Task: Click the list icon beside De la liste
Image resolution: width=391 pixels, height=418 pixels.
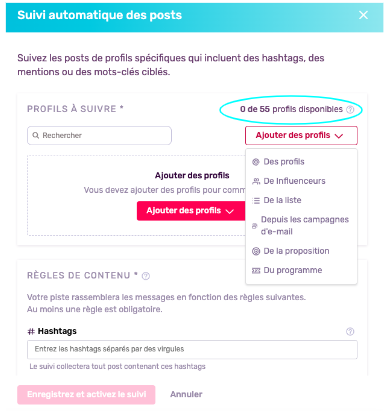Action: (x=256, y=201)
